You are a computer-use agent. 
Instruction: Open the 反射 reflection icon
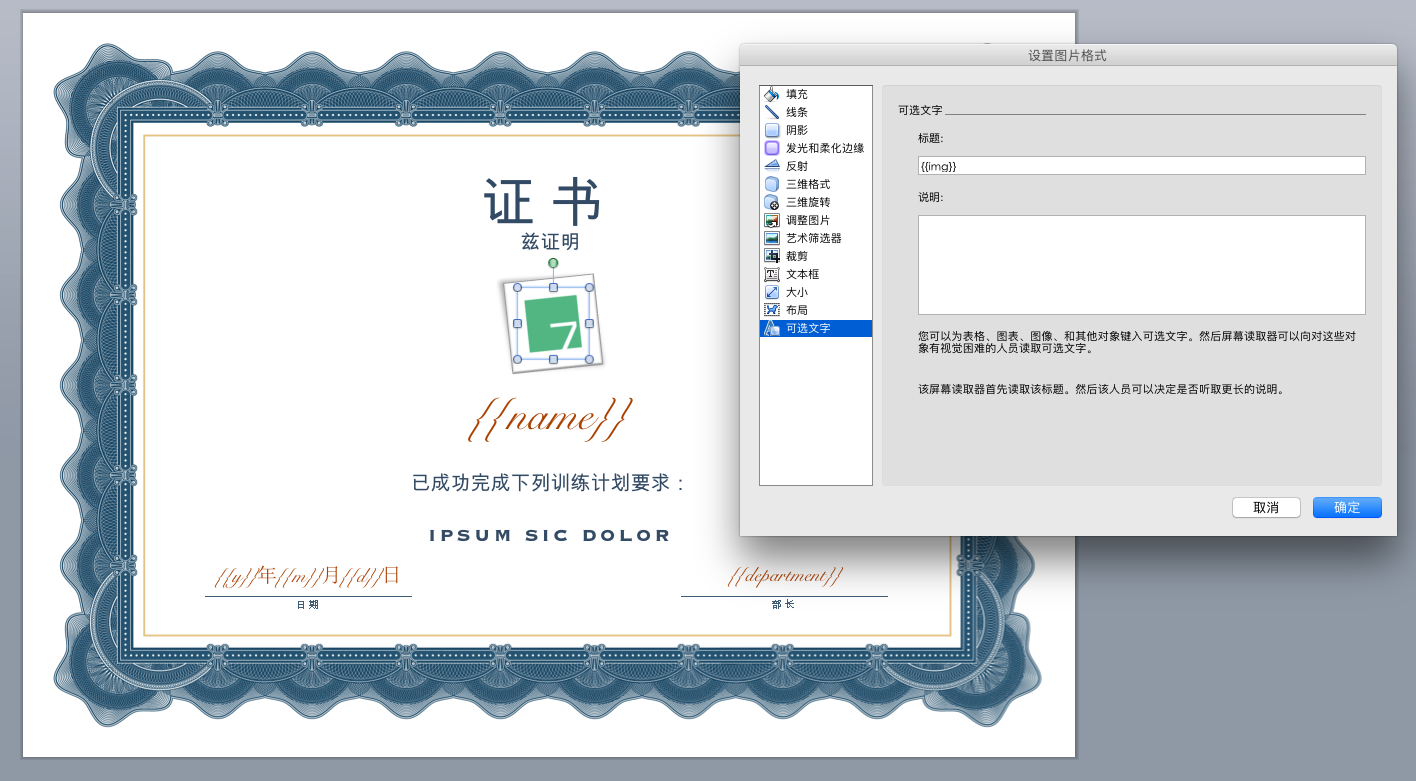(771, 166)
